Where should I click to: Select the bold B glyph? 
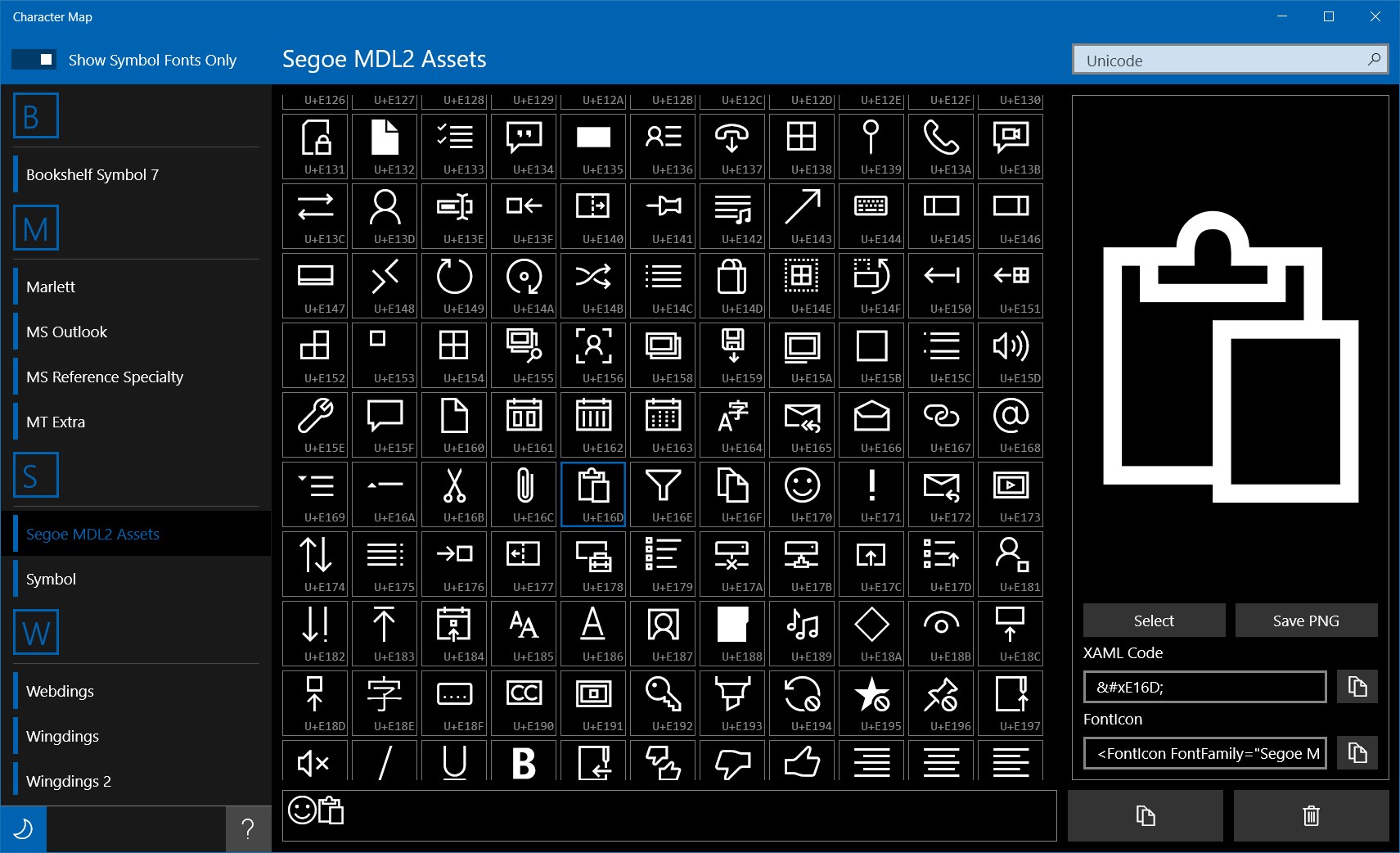[x=524, y=760]
